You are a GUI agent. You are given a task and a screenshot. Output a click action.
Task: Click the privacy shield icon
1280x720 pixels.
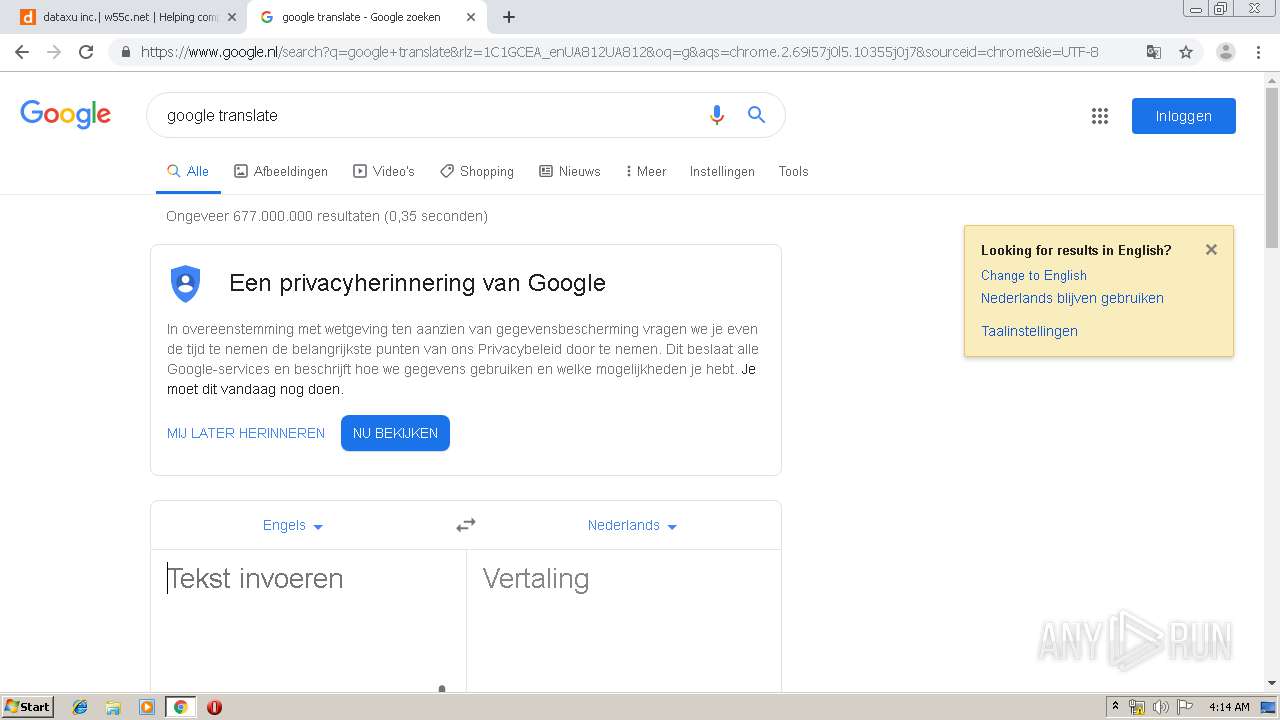pos(186,284)
